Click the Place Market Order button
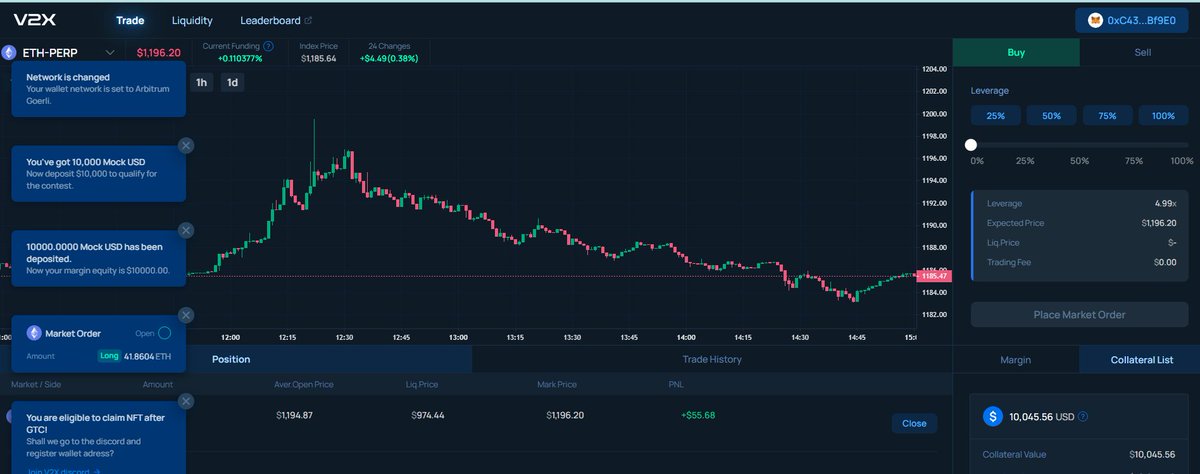The width and height of the screenshot is (1200, 474). click(x=1079, y=314)
